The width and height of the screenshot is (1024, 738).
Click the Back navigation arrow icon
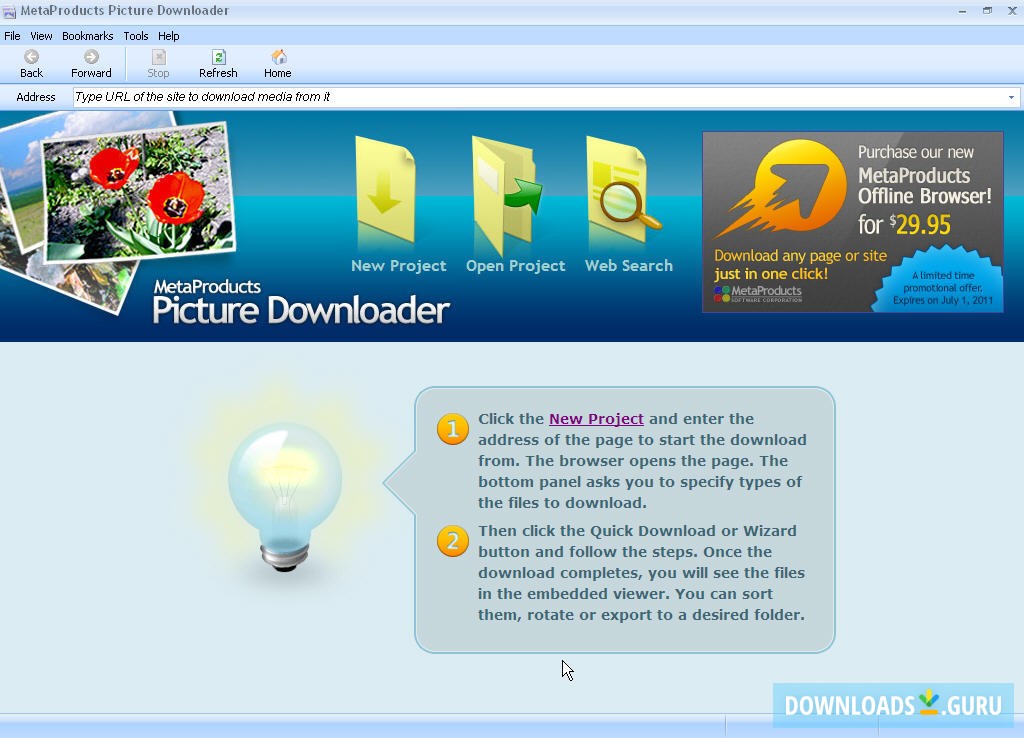coord(31,57)
